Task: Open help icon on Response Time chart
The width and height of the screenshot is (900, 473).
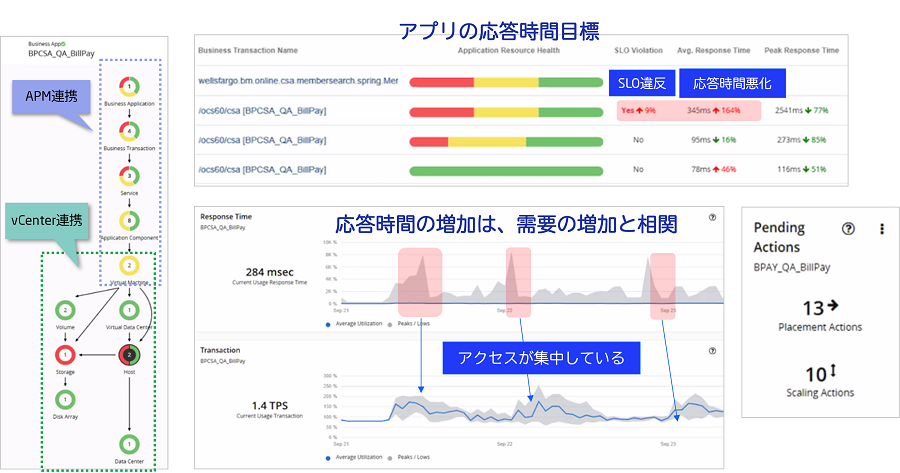Action: point(712,216)
